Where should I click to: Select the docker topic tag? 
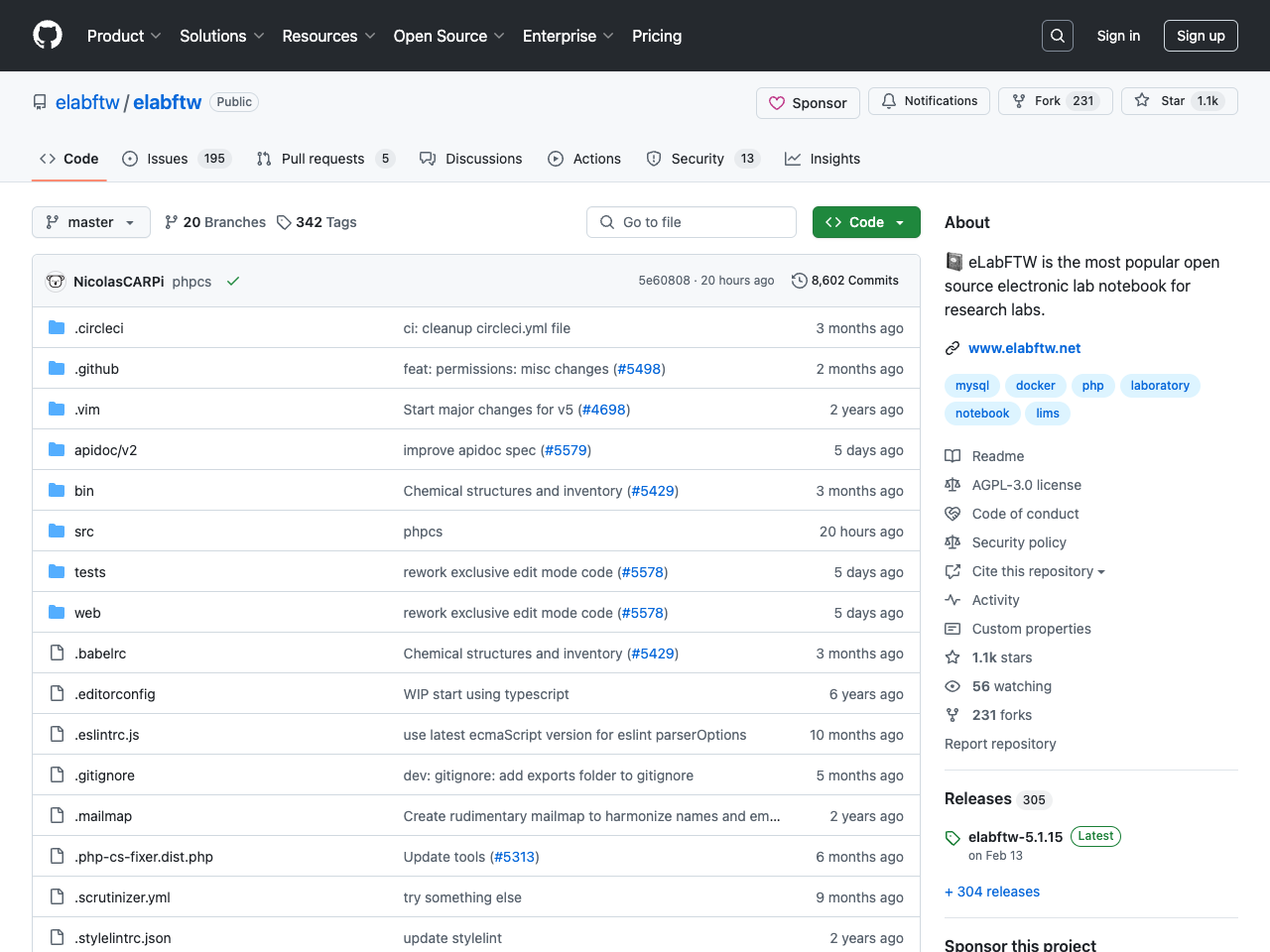(1036, 386)
